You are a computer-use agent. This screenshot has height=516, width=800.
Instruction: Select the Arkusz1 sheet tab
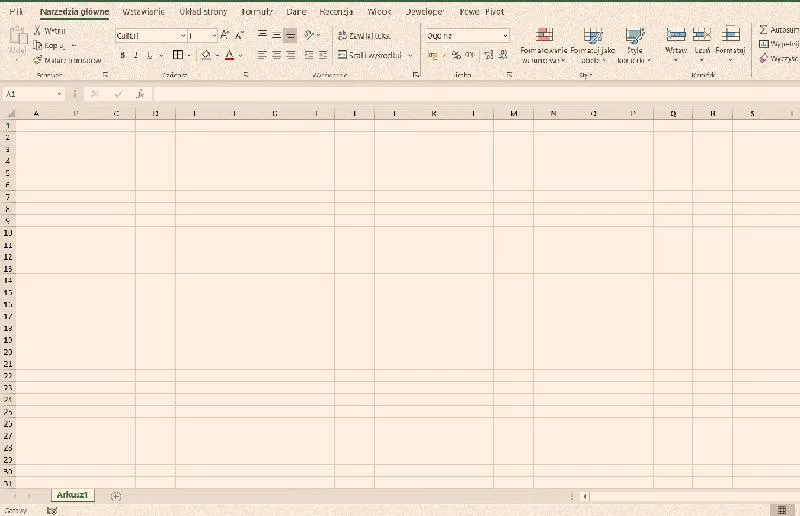click(x=72, y=495)
